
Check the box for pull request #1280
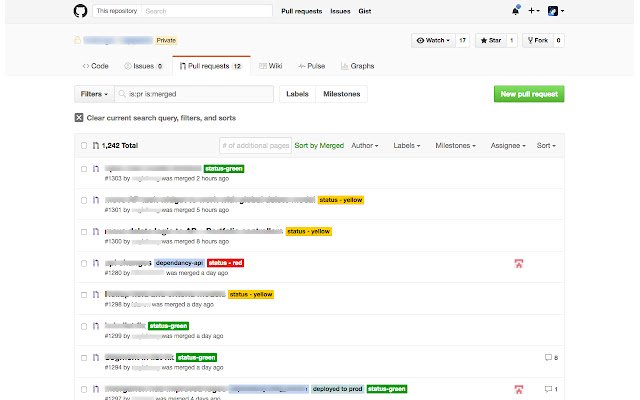click(84, 263)
